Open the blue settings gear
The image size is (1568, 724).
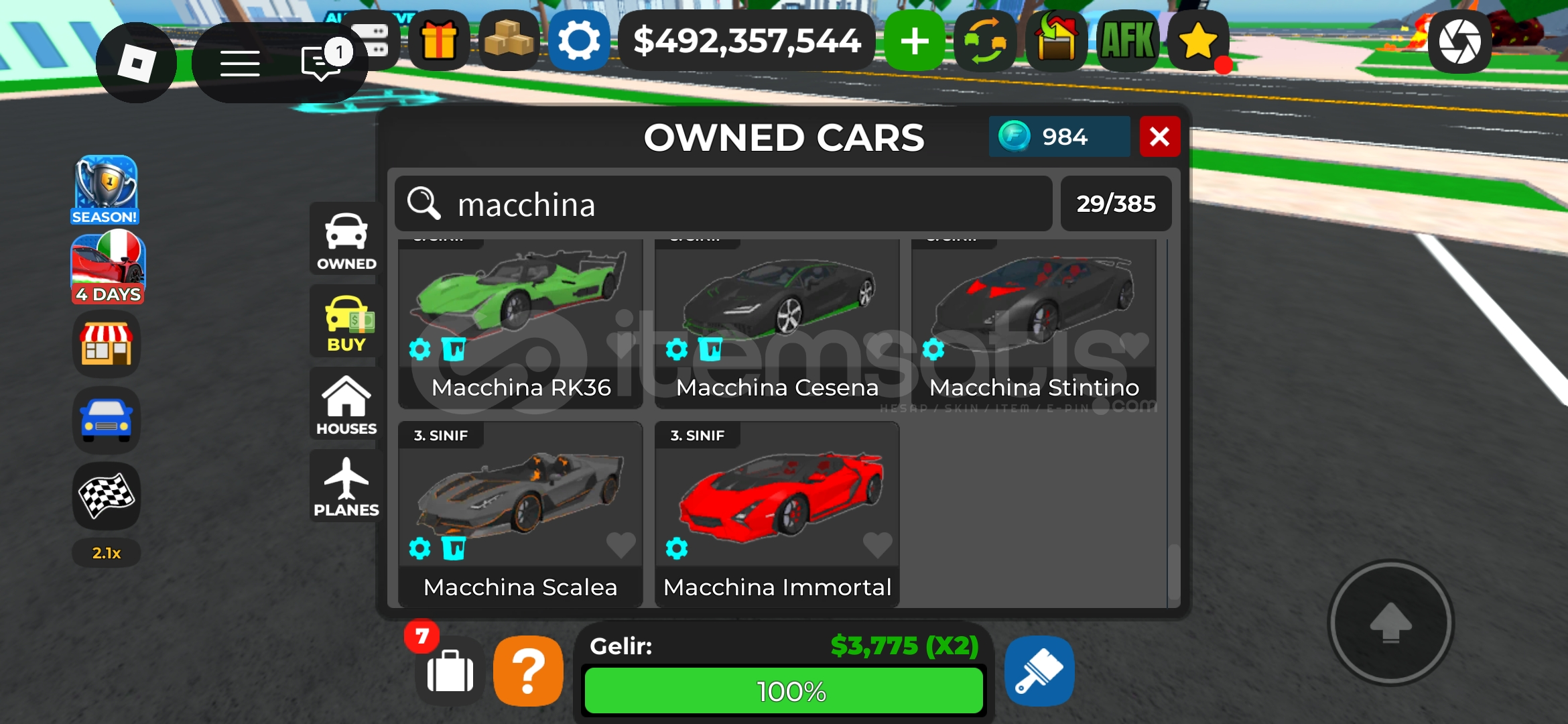[579, 40]
